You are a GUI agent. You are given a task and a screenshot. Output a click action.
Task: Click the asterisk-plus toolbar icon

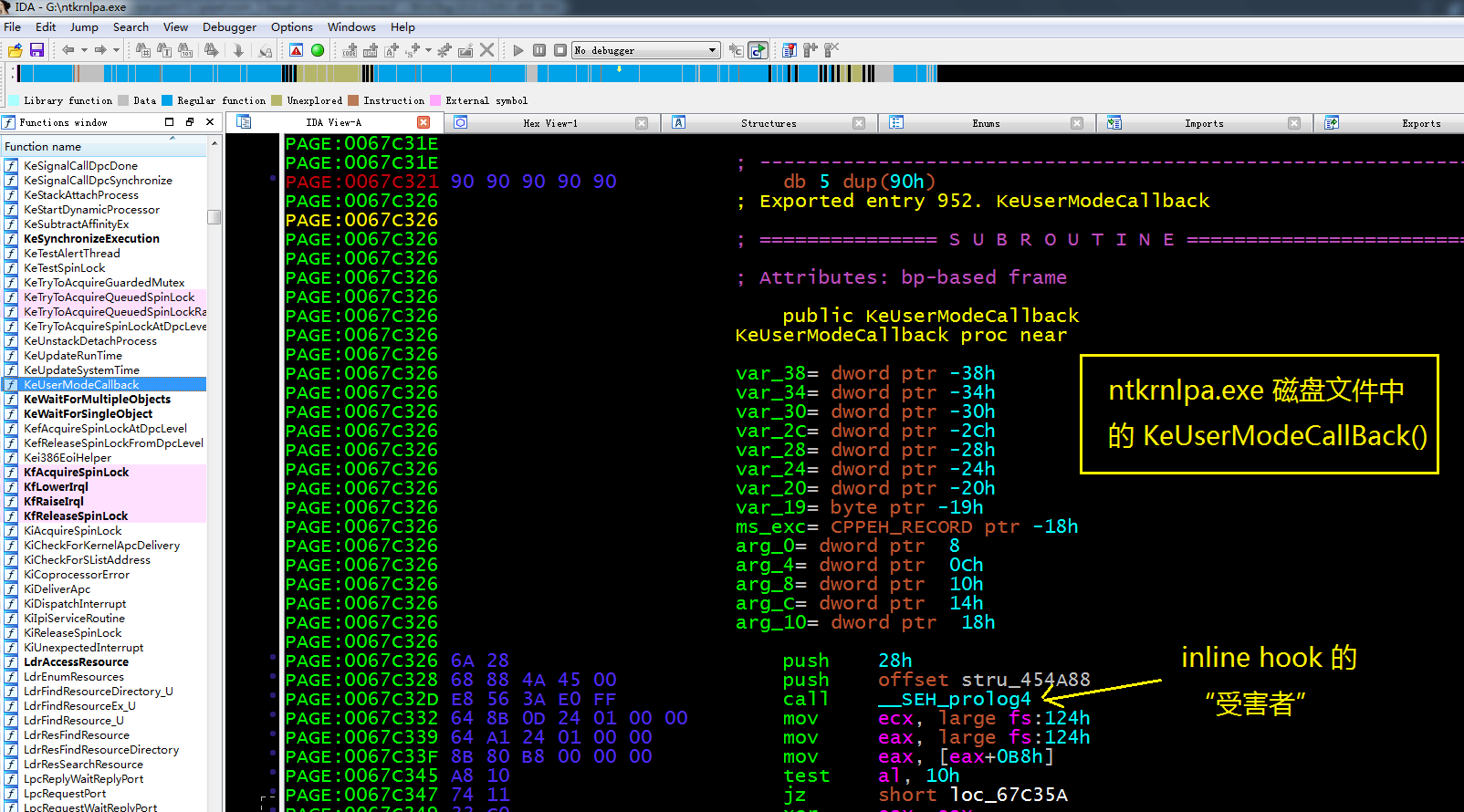(x=444, y=50)
